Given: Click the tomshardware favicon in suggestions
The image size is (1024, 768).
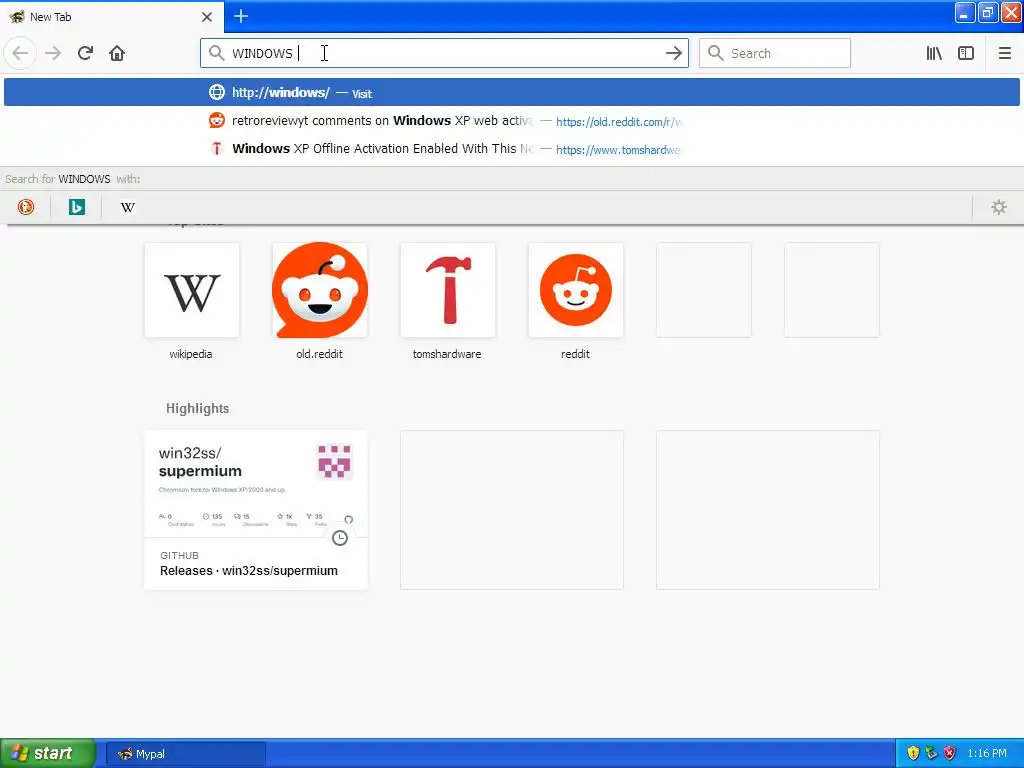Looking at the screenshot, I should [217, 149].
